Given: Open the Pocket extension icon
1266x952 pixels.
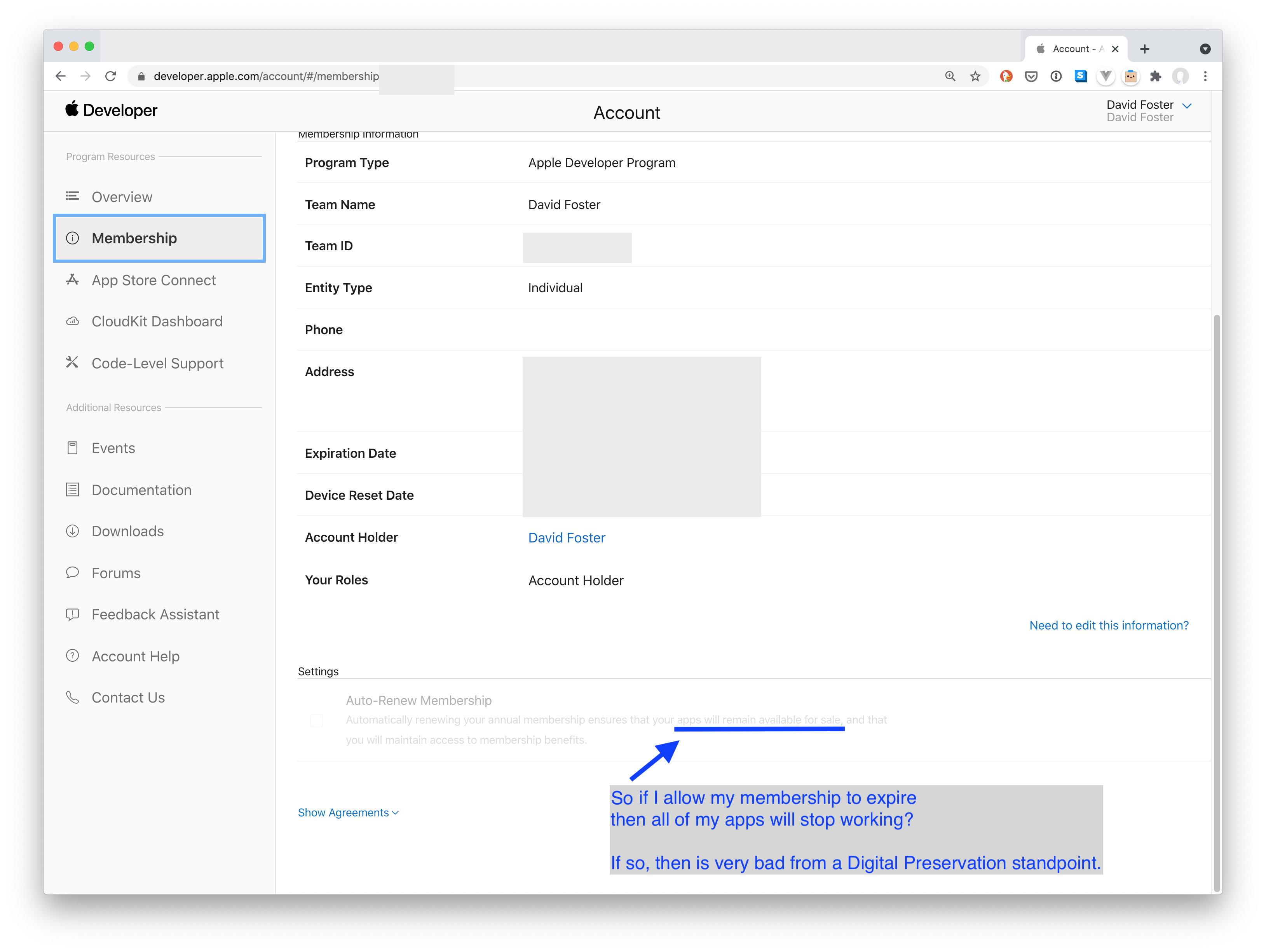Looking at the screenshot, I should point(1031,76).
